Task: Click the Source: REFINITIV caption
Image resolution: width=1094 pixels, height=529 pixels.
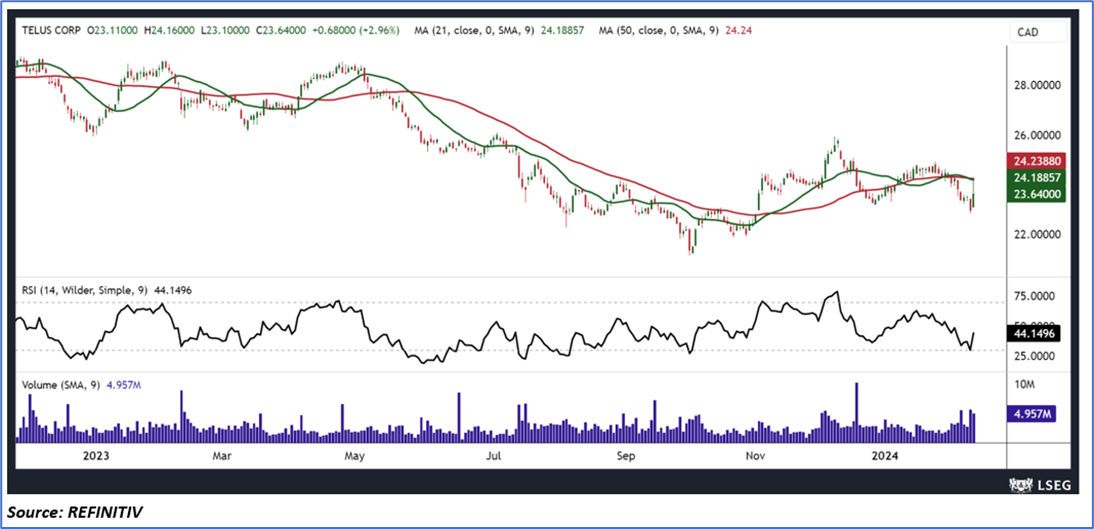Action: [77, 514]
